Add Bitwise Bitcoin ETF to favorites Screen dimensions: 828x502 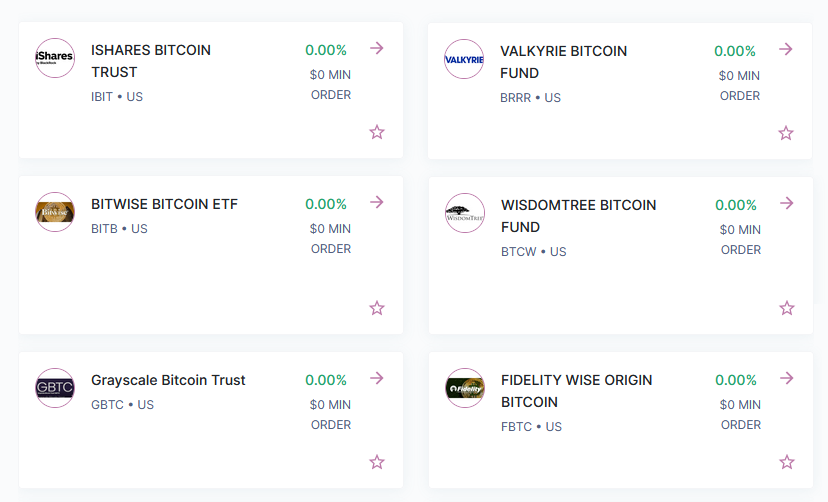pyautogui.click(x=377, y=308)
